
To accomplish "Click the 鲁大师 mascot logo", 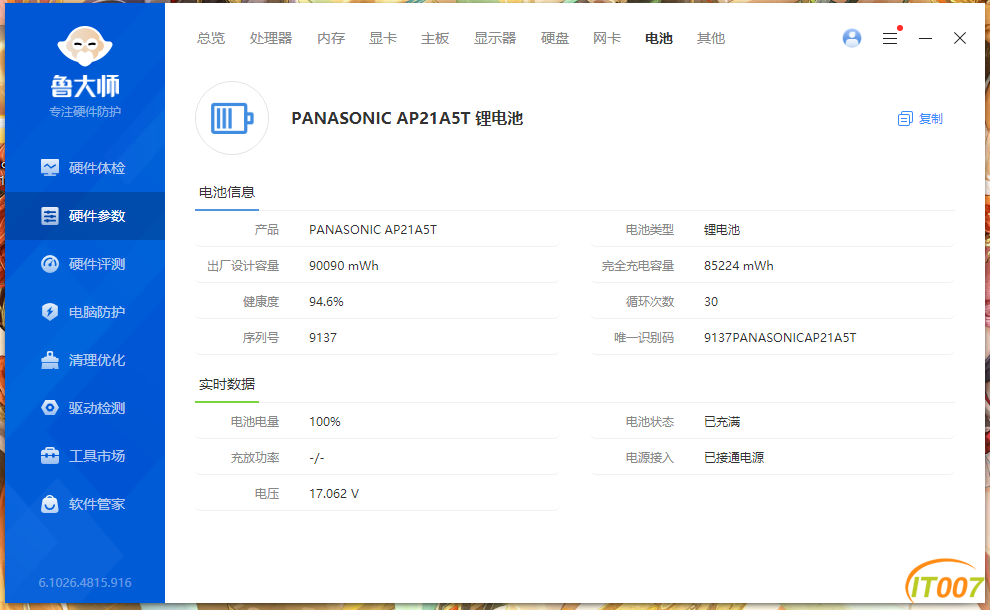I will tap(85, 46).
